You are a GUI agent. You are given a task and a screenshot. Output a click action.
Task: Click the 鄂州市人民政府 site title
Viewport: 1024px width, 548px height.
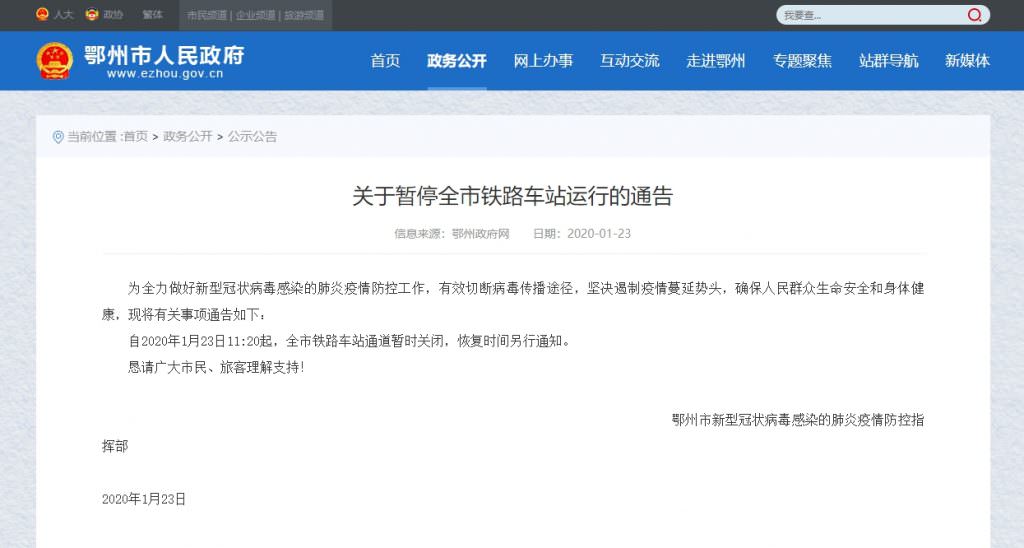pyautogui.click(x=164, y=55)
